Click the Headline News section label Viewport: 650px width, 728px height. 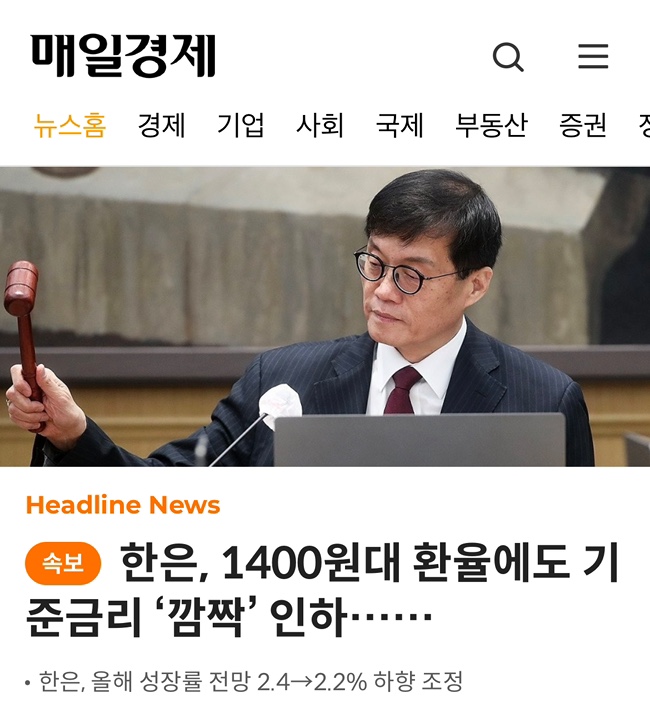pyautogui.click(x=123, y=505)
